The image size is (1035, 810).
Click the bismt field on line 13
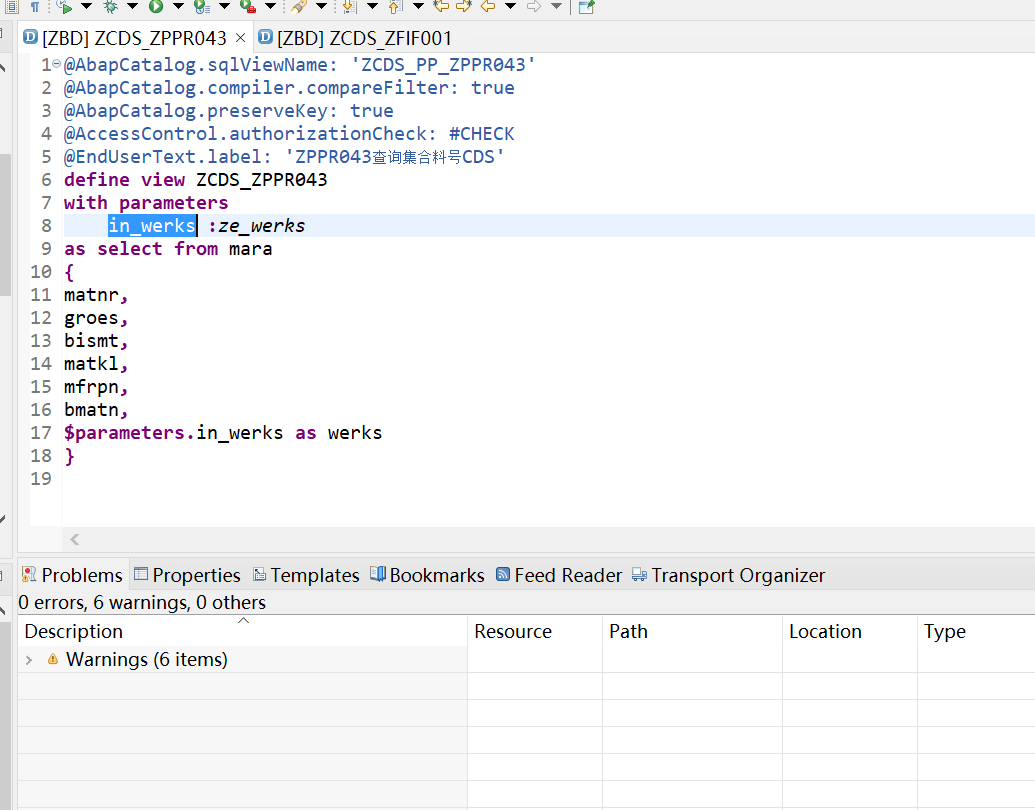coord(91,341)
